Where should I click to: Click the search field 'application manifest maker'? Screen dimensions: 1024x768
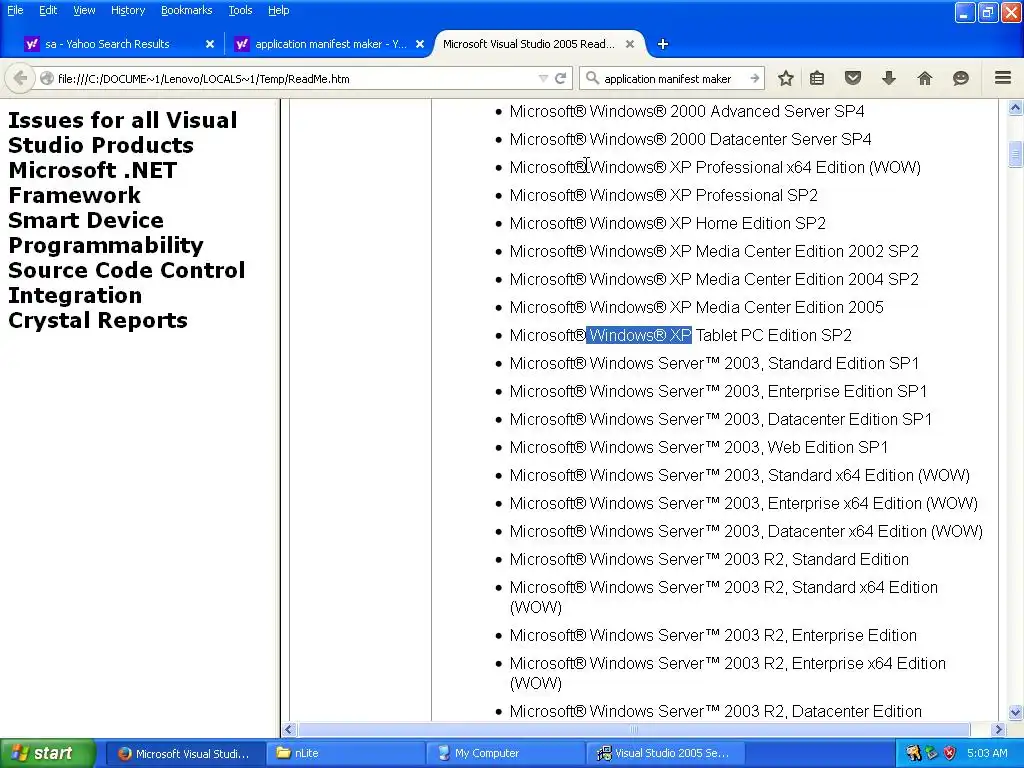[x=673, y=78]
